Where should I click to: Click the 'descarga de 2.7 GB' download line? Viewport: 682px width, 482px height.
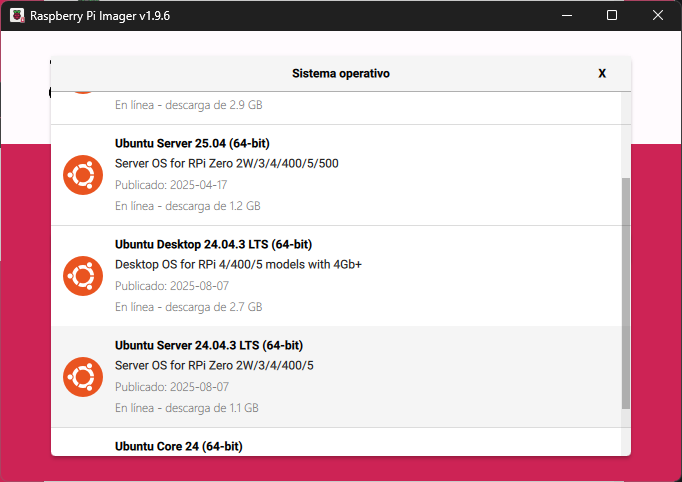(x=188, y=307)
